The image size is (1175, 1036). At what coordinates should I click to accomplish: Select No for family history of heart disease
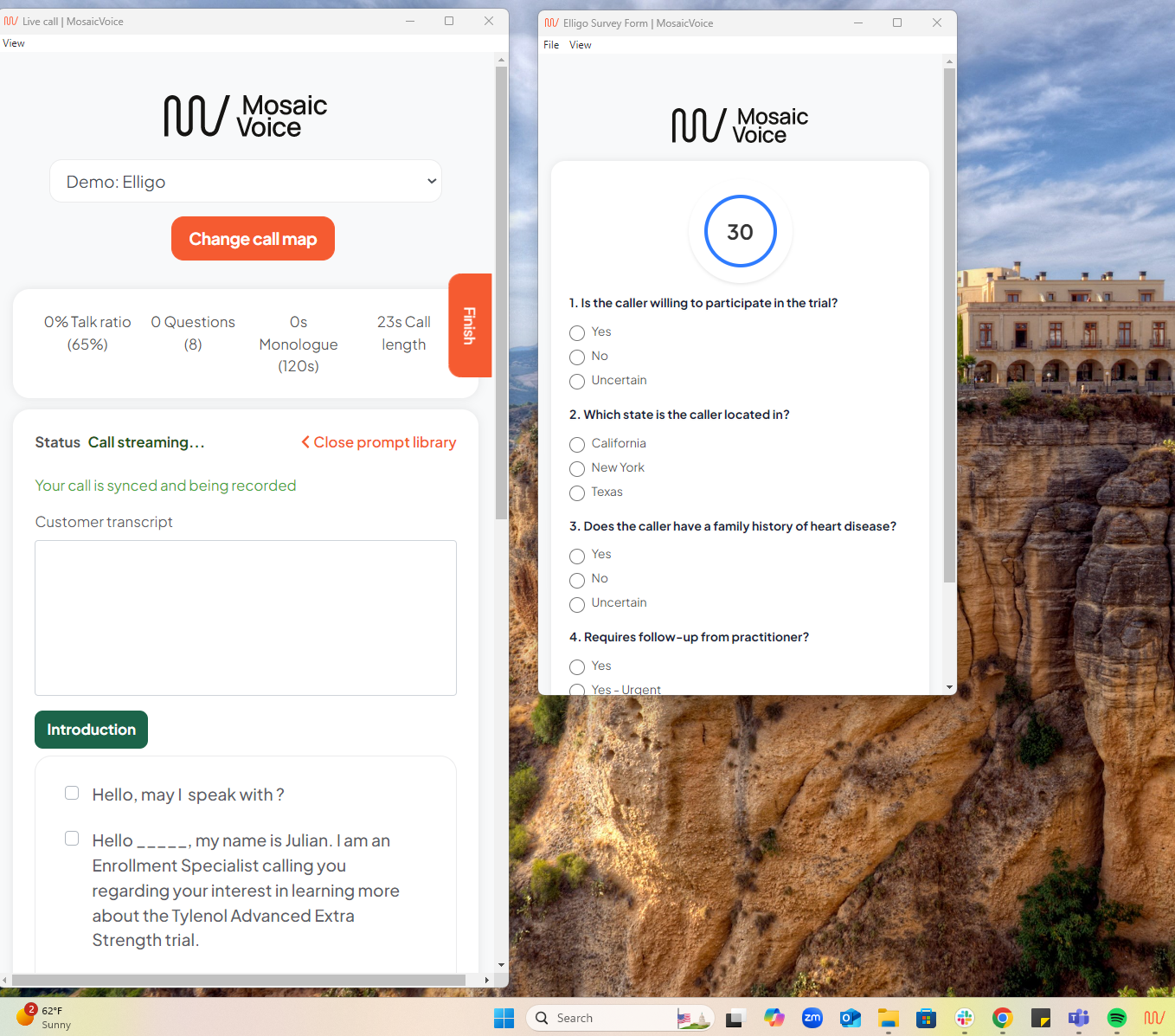(x=577, y=580)
